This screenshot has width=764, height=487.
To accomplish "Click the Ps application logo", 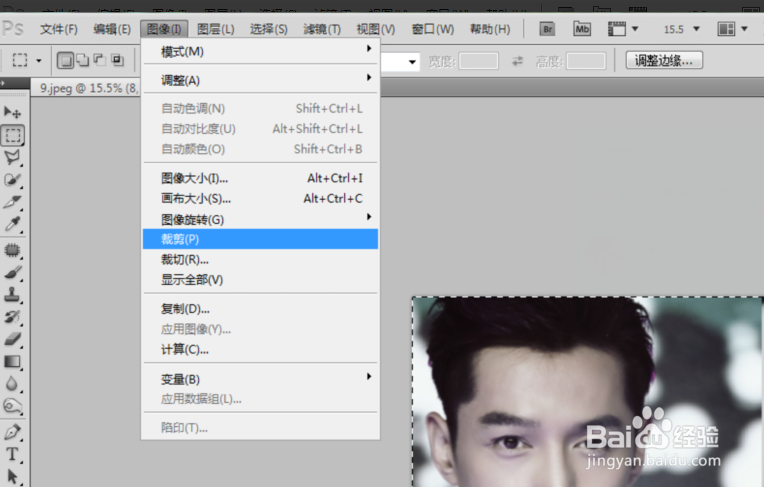I will pos(13,29).
